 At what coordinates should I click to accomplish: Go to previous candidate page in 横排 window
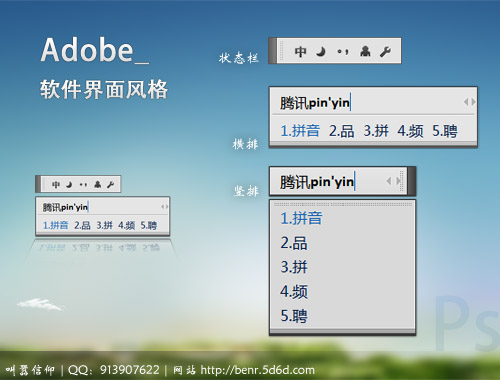point(466,102)
